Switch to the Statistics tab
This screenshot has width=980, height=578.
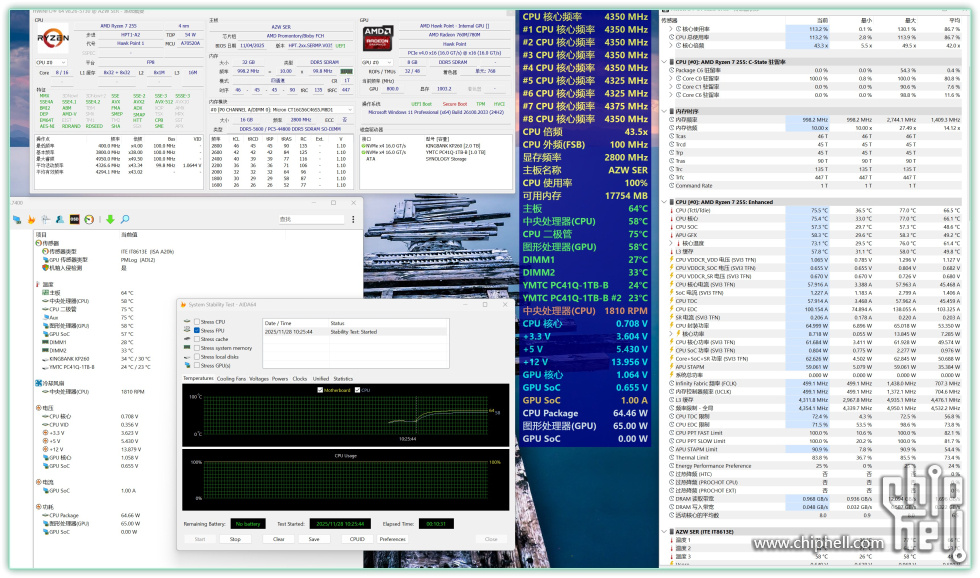343,379
